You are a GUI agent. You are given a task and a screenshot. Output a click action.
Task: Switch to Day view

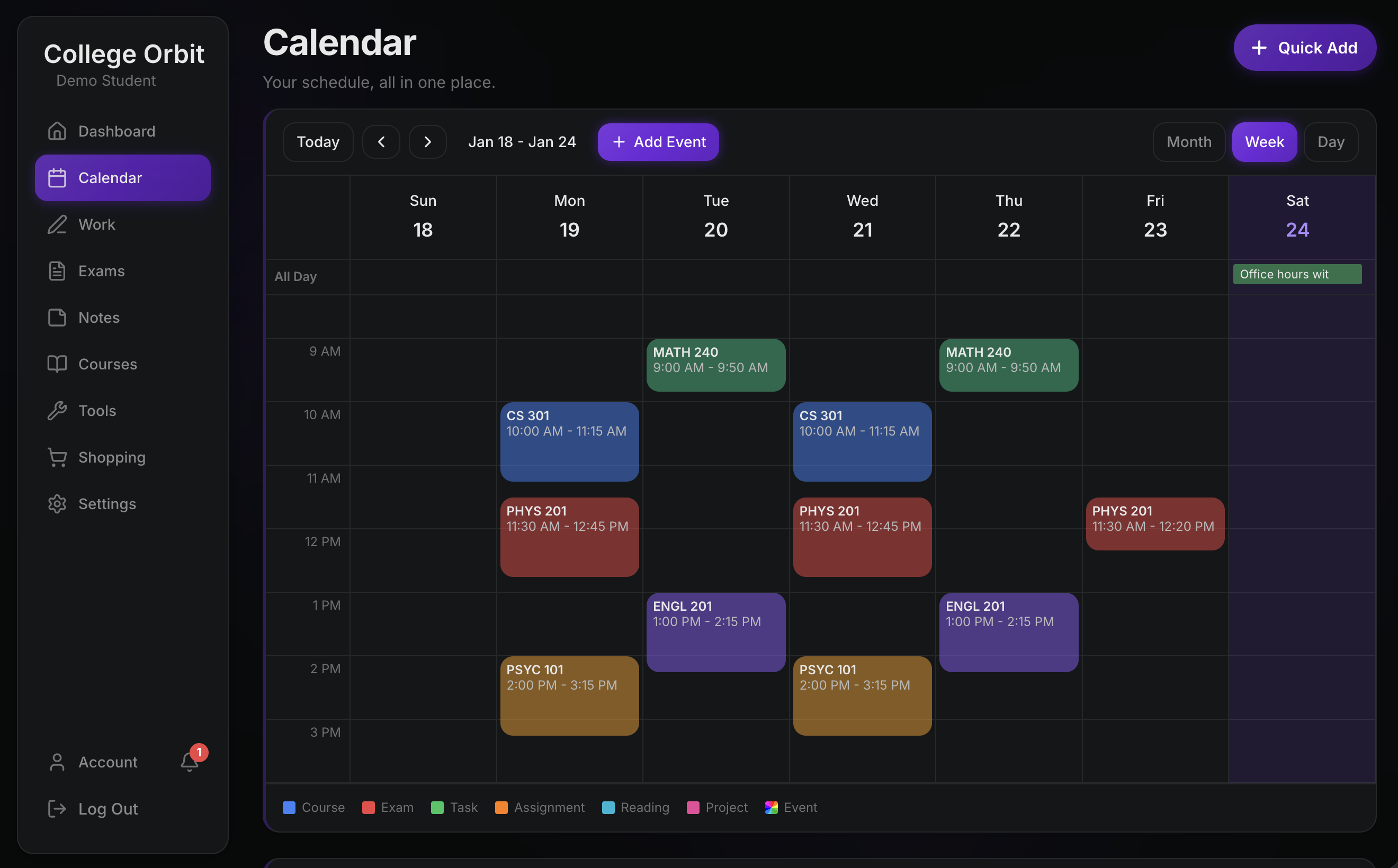tap(1330, 142)
